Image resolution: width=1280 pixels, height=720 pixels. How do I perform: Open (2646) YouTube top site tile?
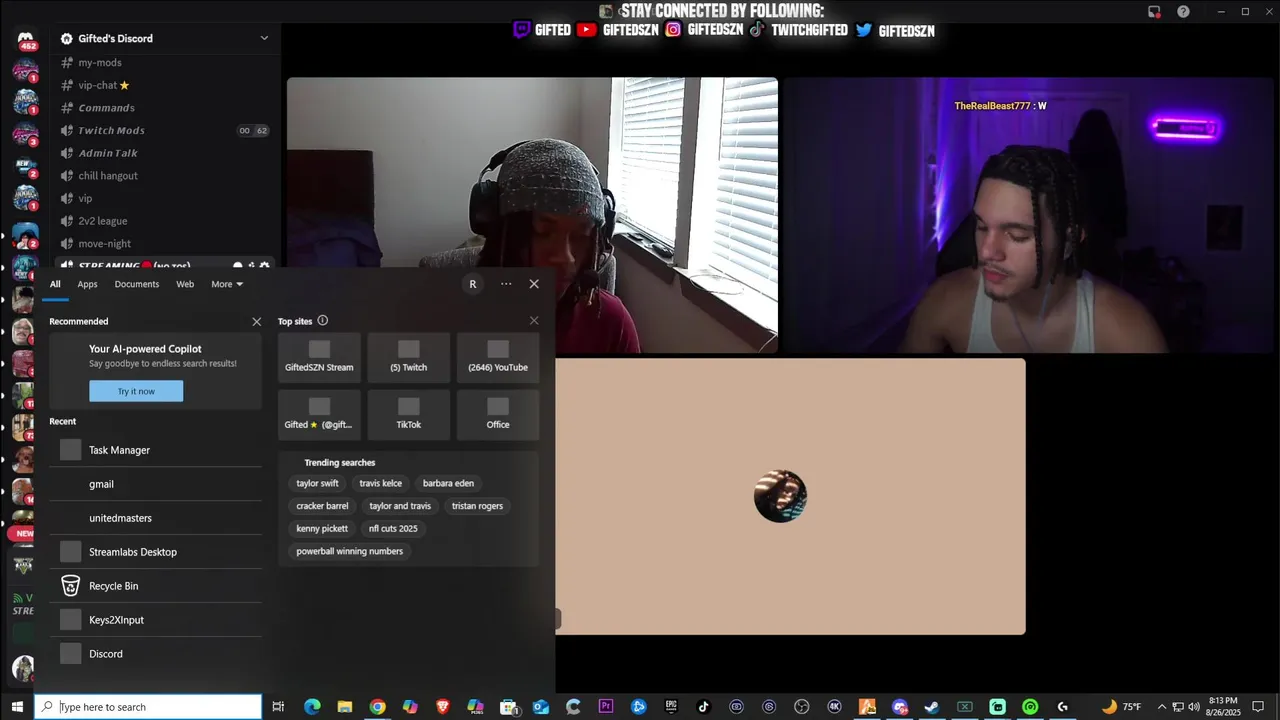(498, 357)
